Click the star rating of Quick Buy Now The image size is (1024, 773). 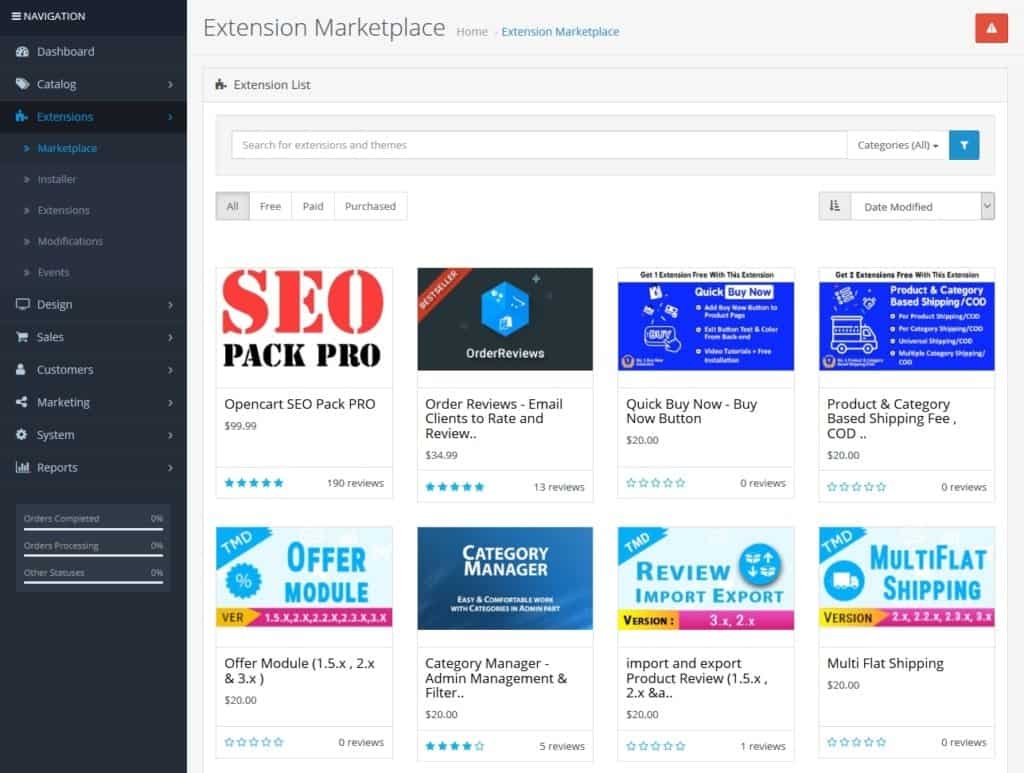pos(656,483)
